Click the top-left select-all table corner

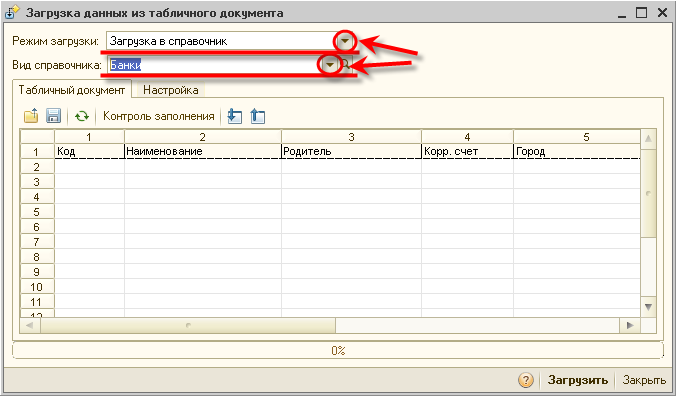click(37, 137)
